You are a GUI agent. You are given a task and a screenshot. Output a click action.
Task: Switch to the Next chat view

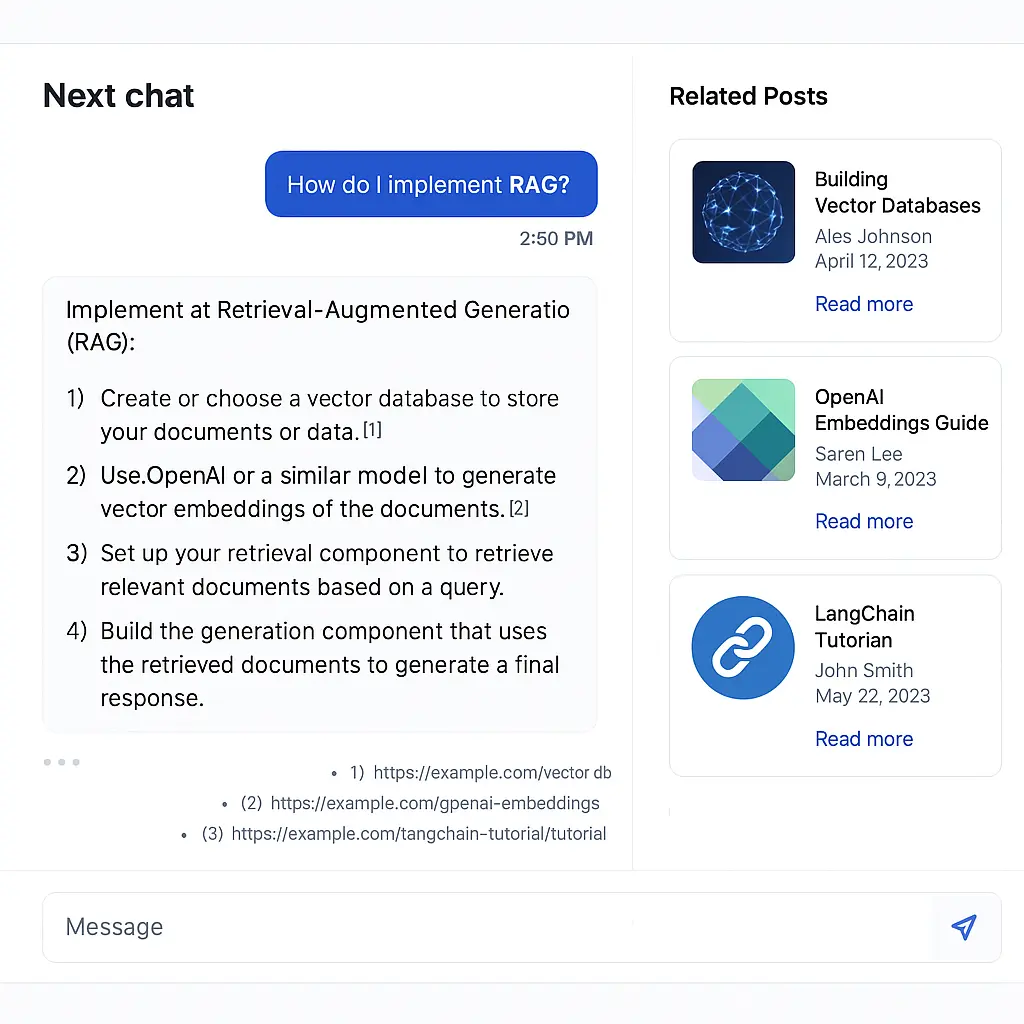118,95
